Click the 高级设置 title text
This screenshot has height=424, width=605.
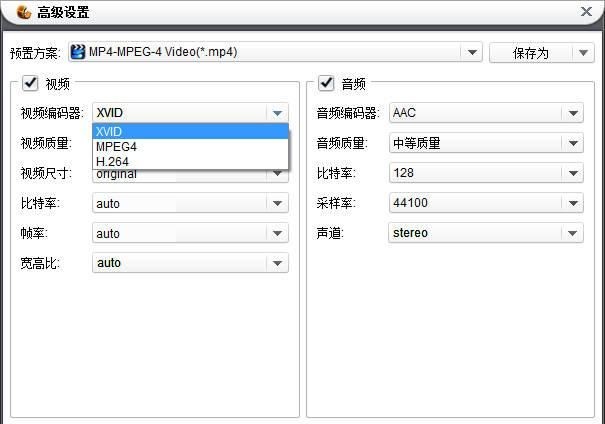[63, 12]
